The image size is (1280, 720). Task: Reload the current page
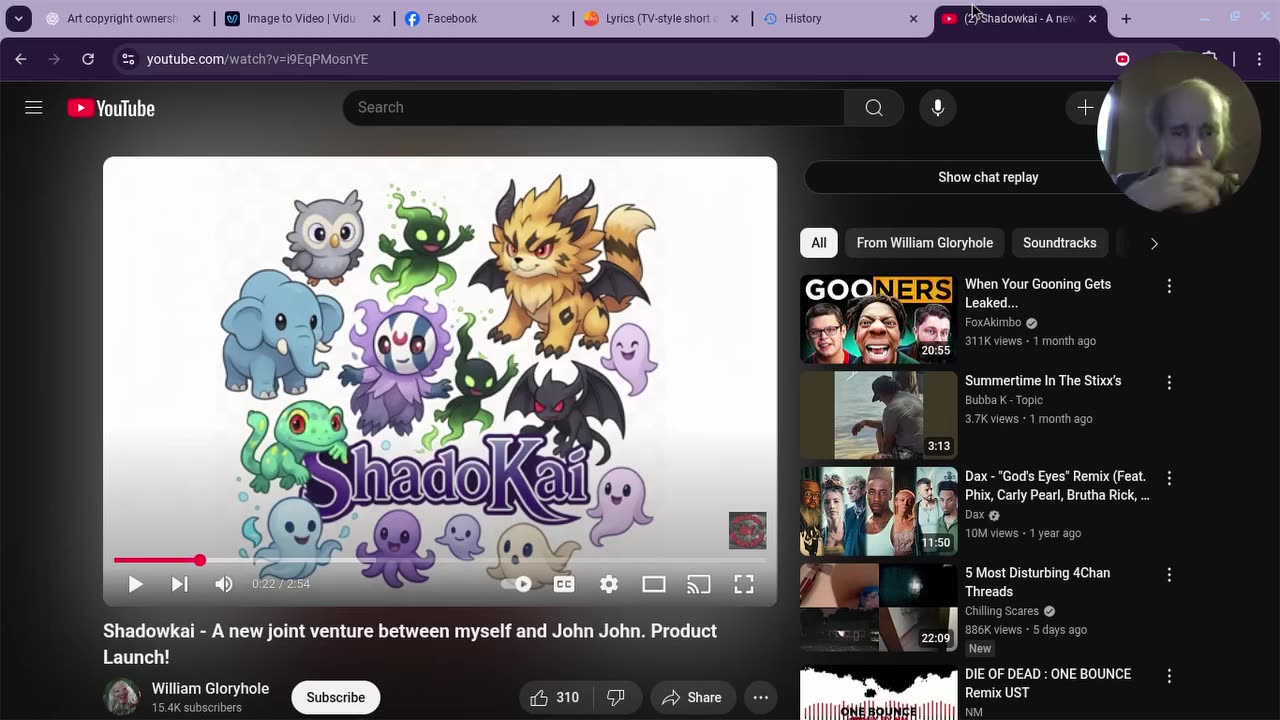coord(88,59)
